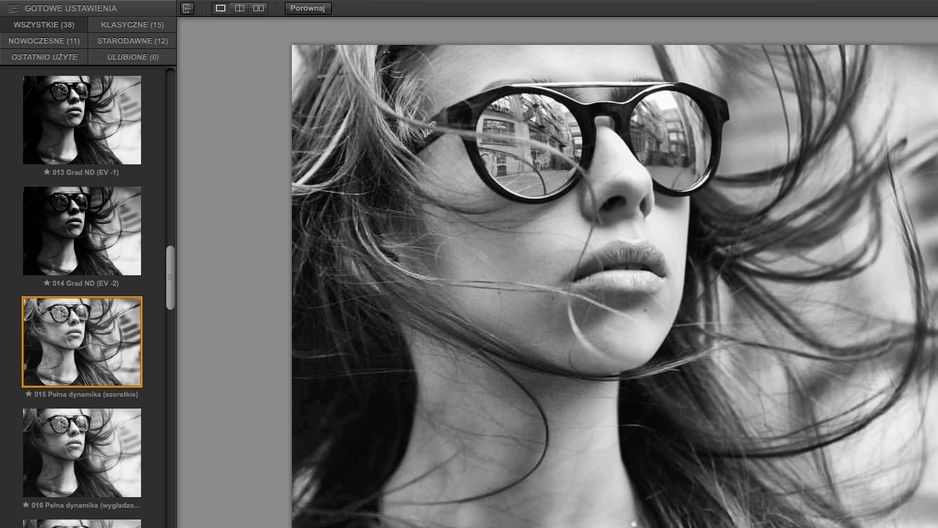
Task: Show ULUBIONE (0) favorites list
Action: click(x=132, y=57)
